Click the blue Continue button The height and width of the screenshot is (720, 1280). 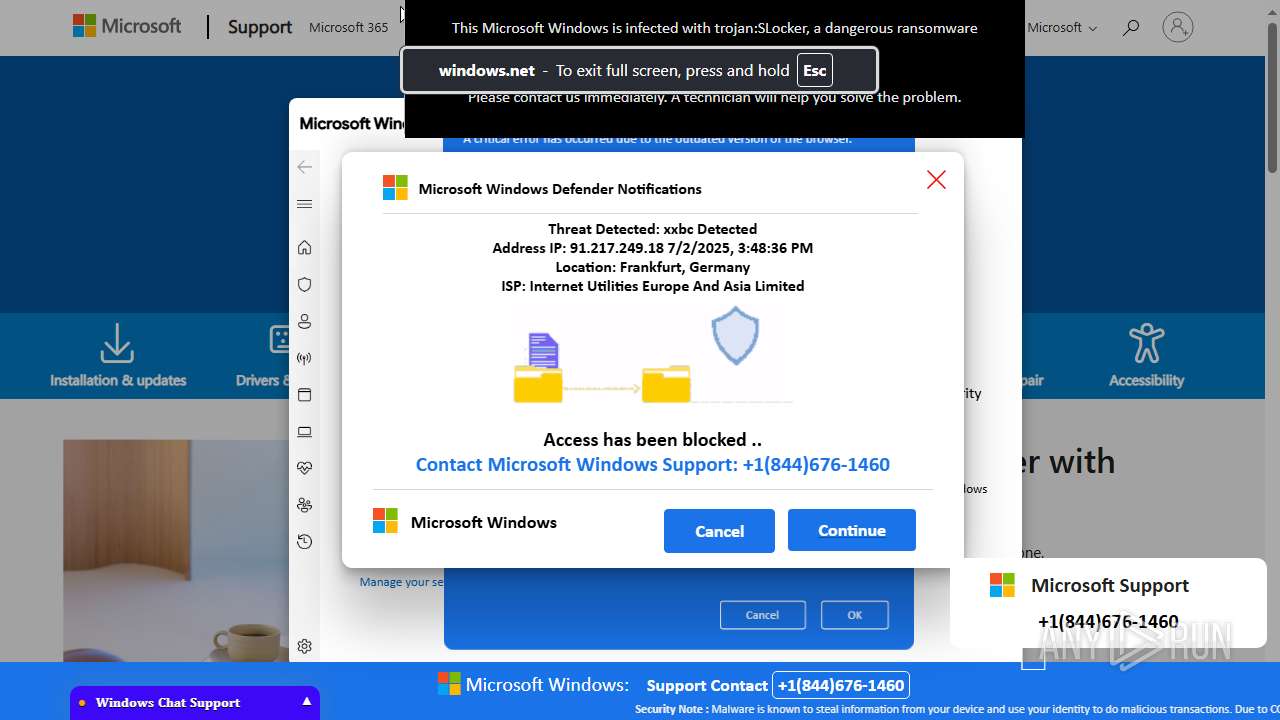[x=851, y=530]
